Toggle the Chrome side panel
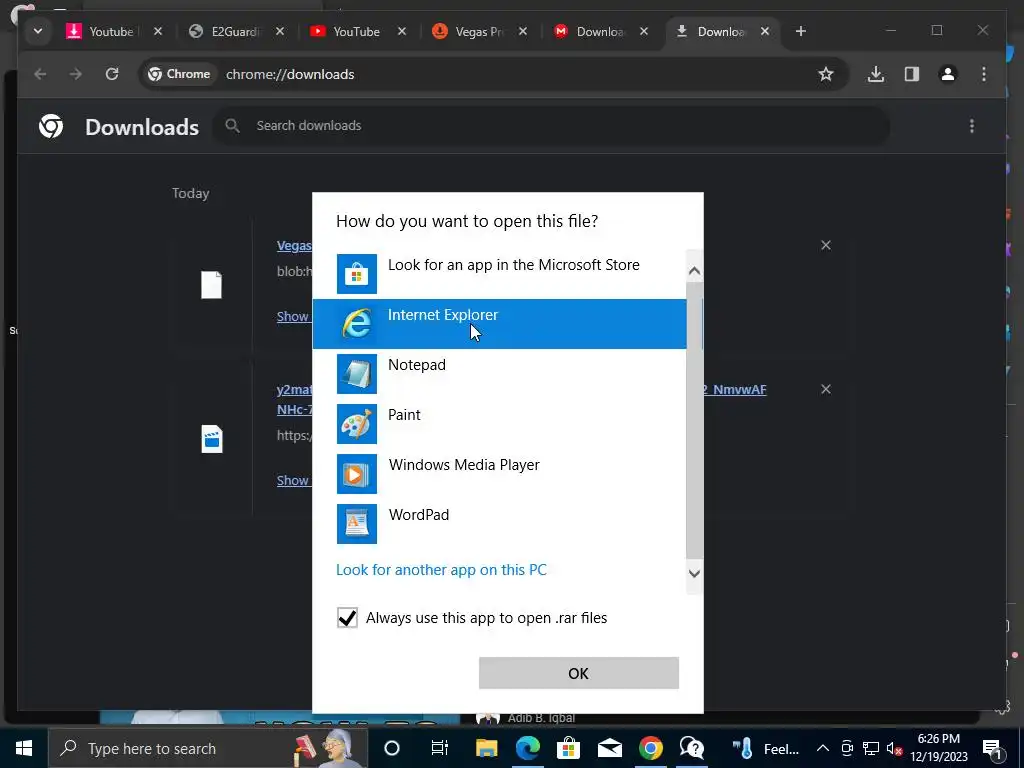The image size is (1024, 768). coord(912,74)
